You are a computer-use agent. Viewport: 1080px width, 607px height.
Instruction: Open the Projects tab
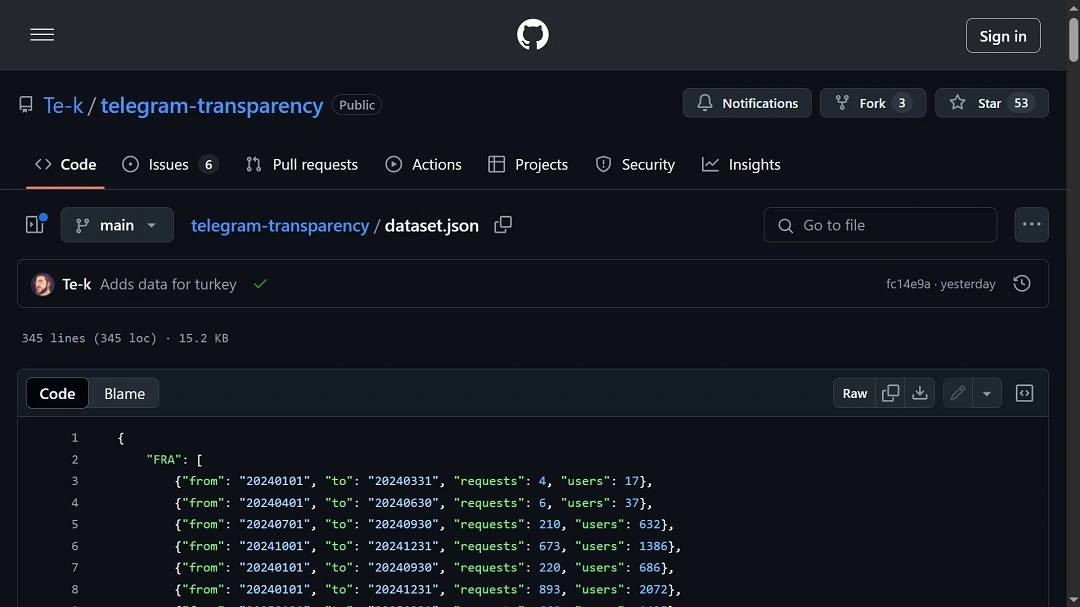point(528,165)
